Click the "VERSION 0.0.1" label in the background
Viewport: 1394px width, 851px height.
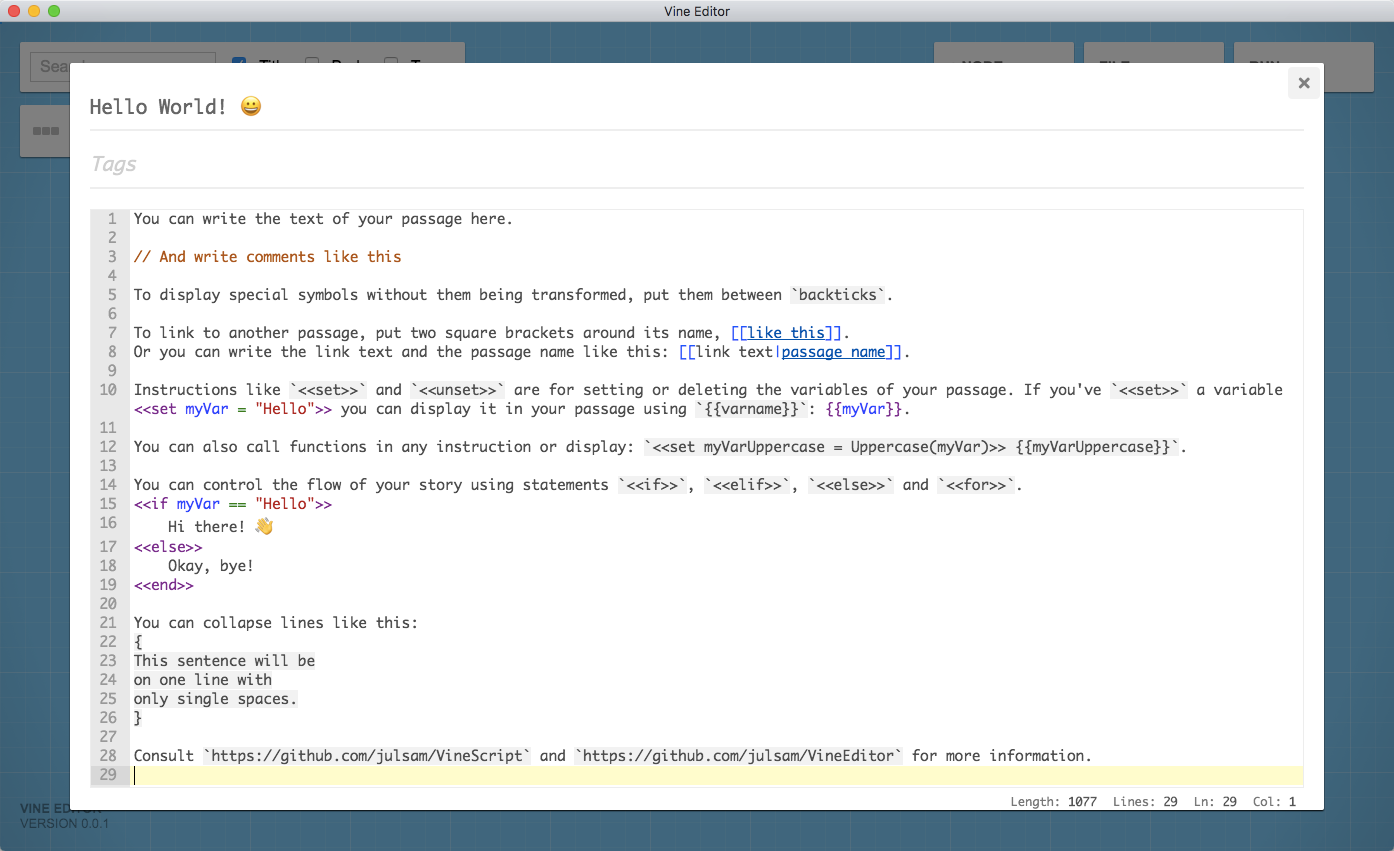(65, 824)
